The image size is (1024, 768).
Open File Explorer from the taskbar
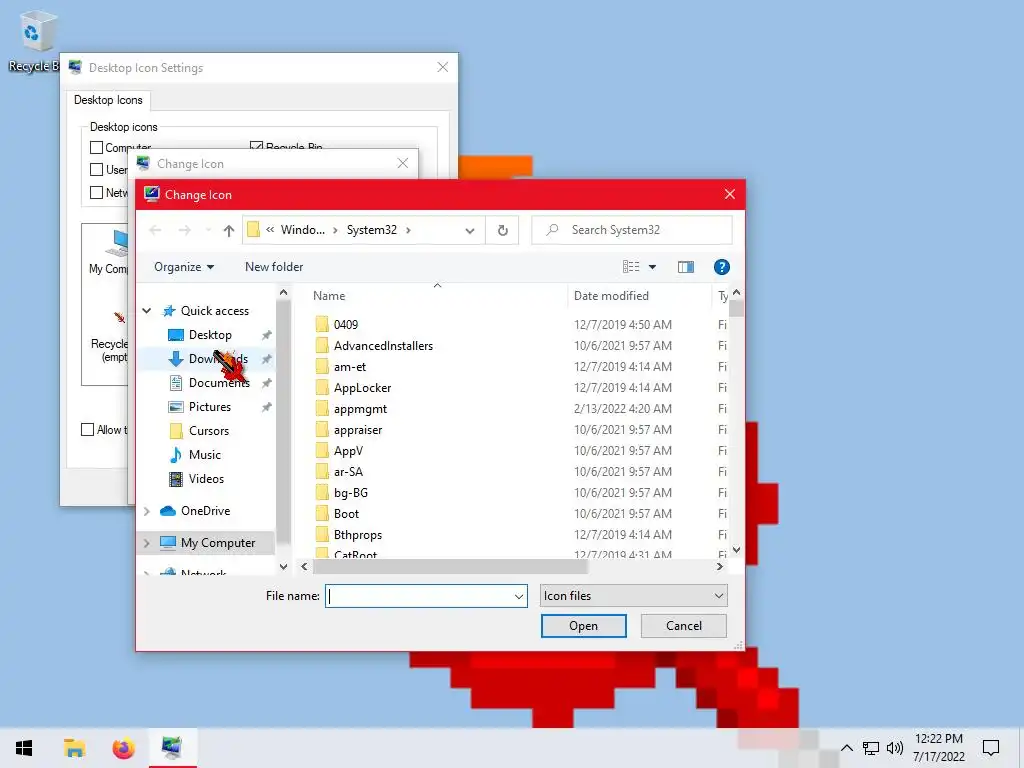click(x=74, y=748)
